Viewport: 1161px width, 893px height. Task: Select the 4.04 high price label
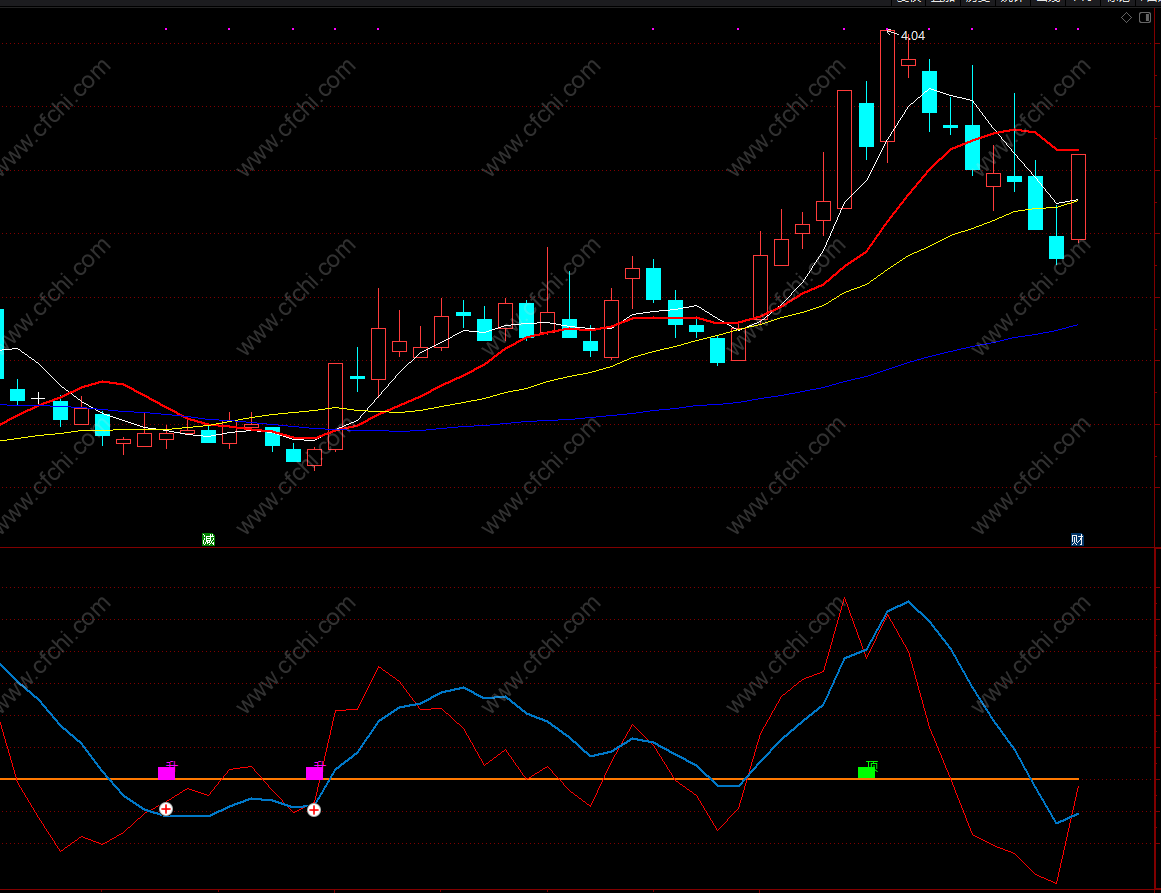tap(913, 36)
